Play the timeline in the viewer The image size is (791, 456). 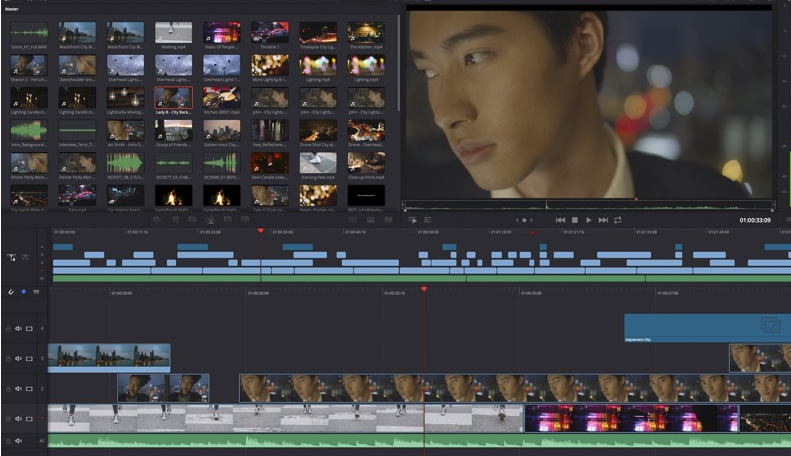click(589, 220)
